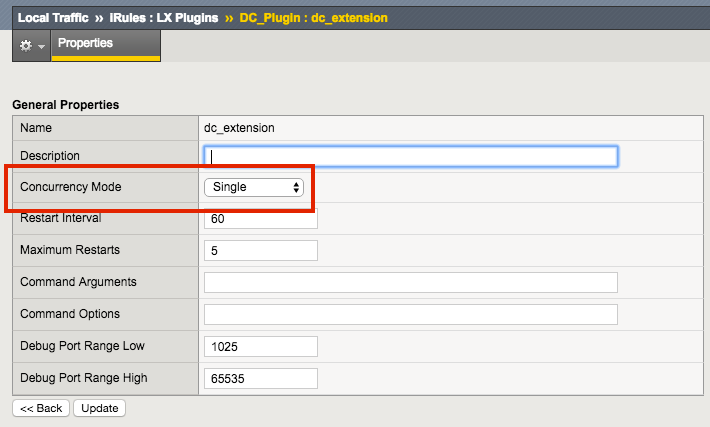Focus the Command Options text box
The width and height of the screenshot is (710, 427).
click(410, 314)
